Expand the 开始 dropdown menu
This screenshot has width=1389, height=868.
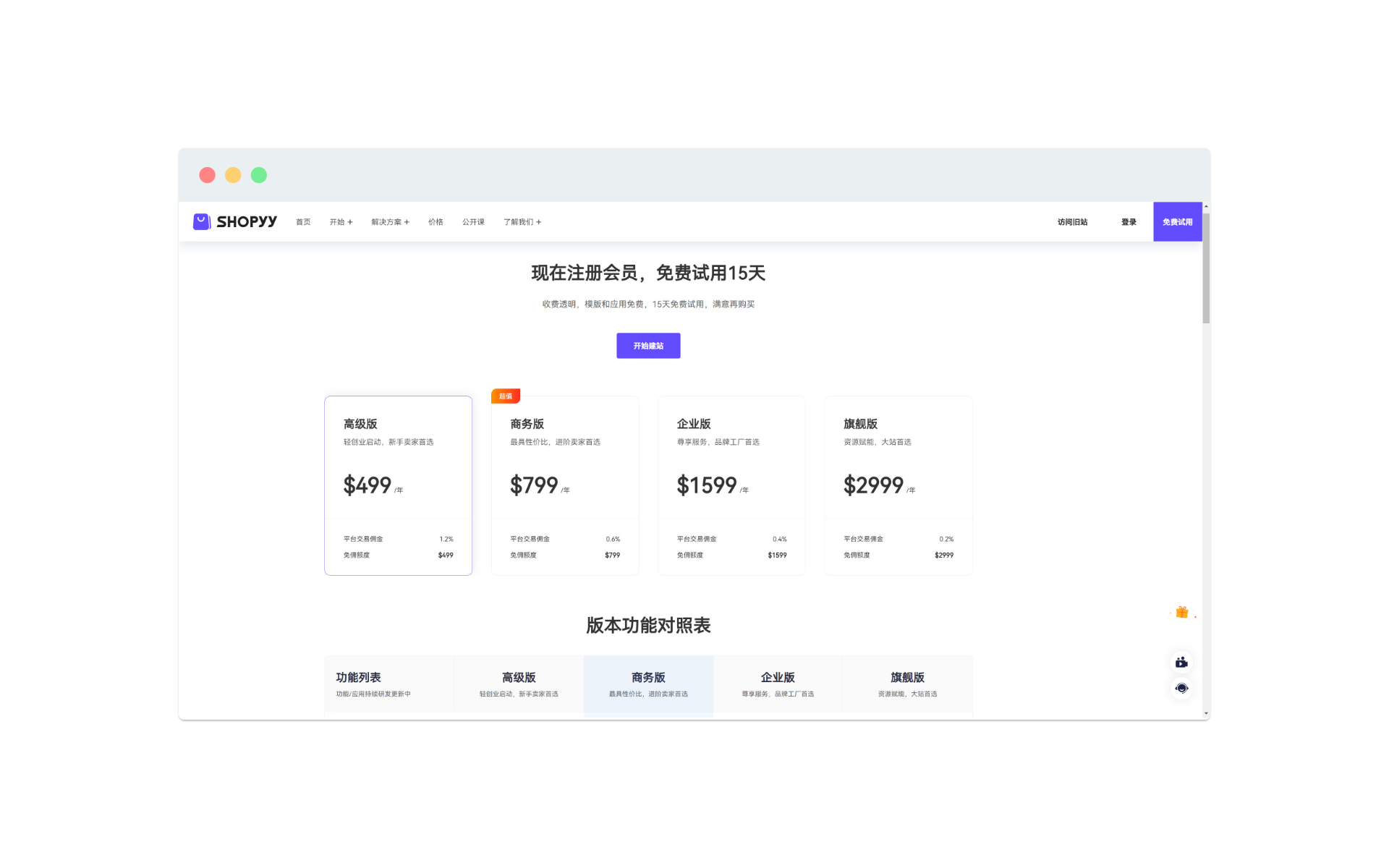point(341,222)
